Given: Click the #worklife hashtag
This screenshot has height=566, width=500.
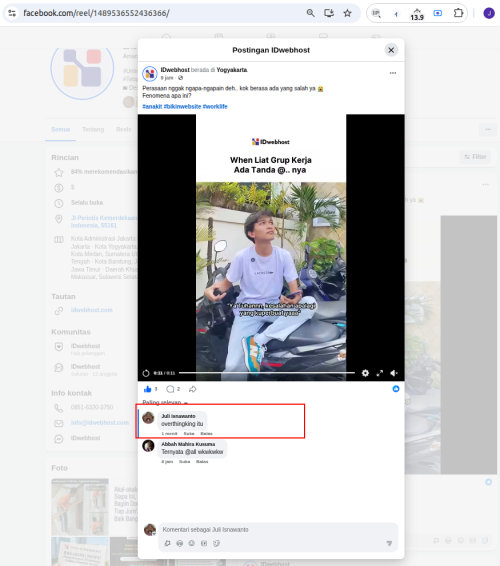Looking at the screenshot, I should 215,106.
